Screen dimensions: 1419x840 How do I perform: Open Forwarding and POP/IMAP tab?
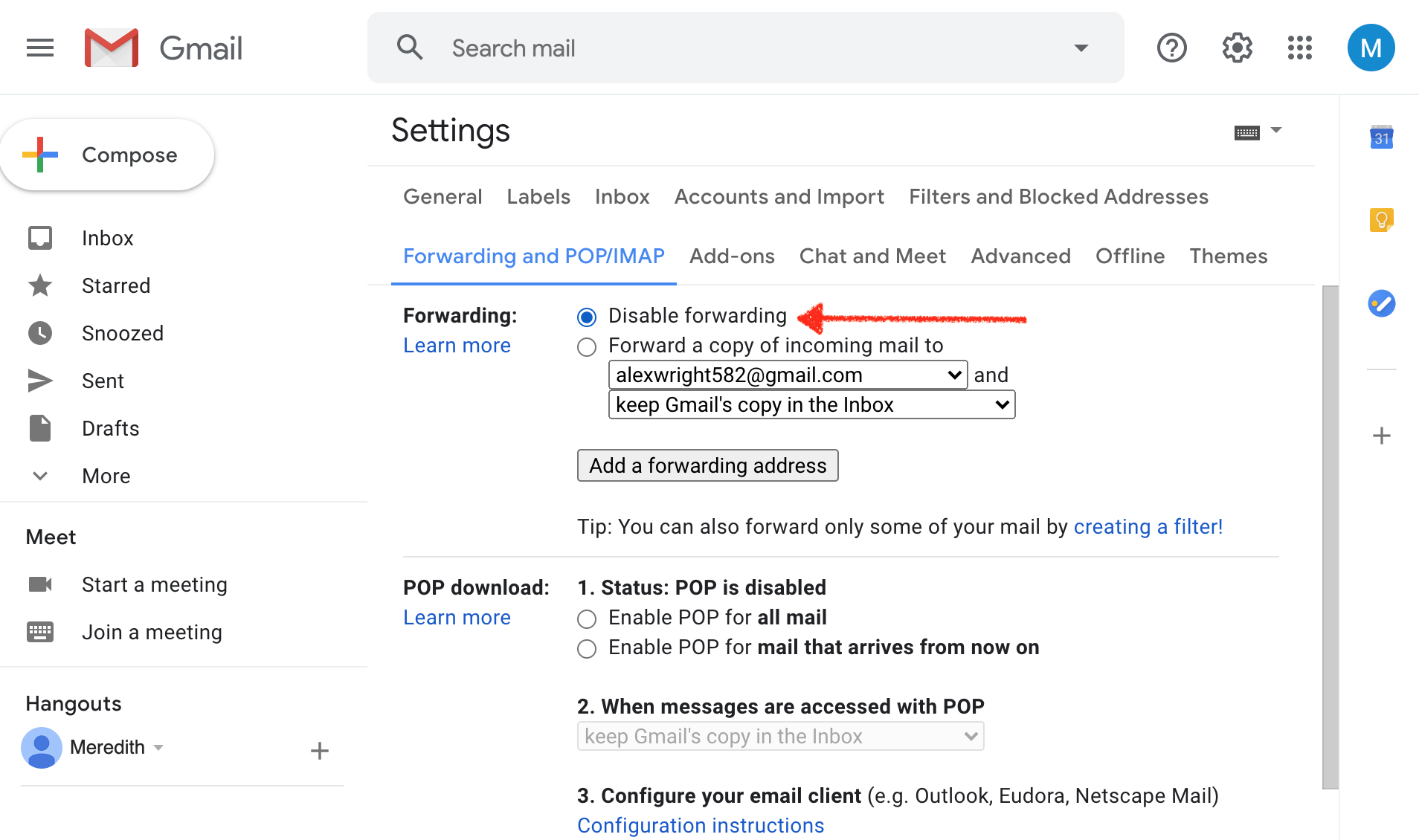pos(534,256)
